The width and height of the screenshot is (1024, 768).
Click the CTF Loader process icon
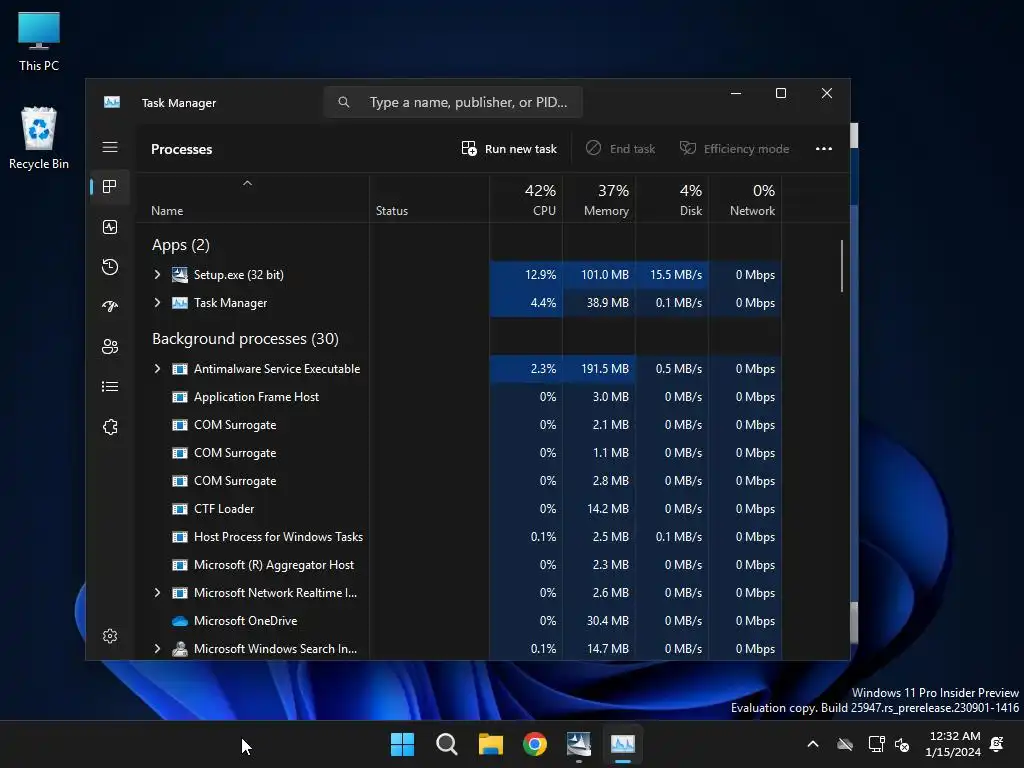coord(180,509)
